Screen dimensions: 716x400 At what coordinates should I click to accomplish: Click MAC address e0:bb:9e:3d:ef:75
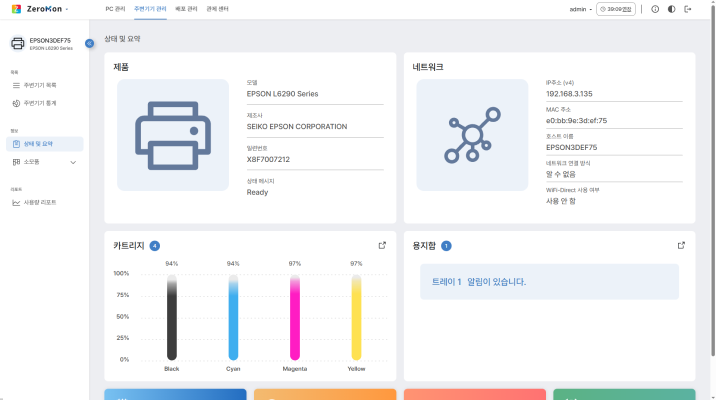click(576, 121)
